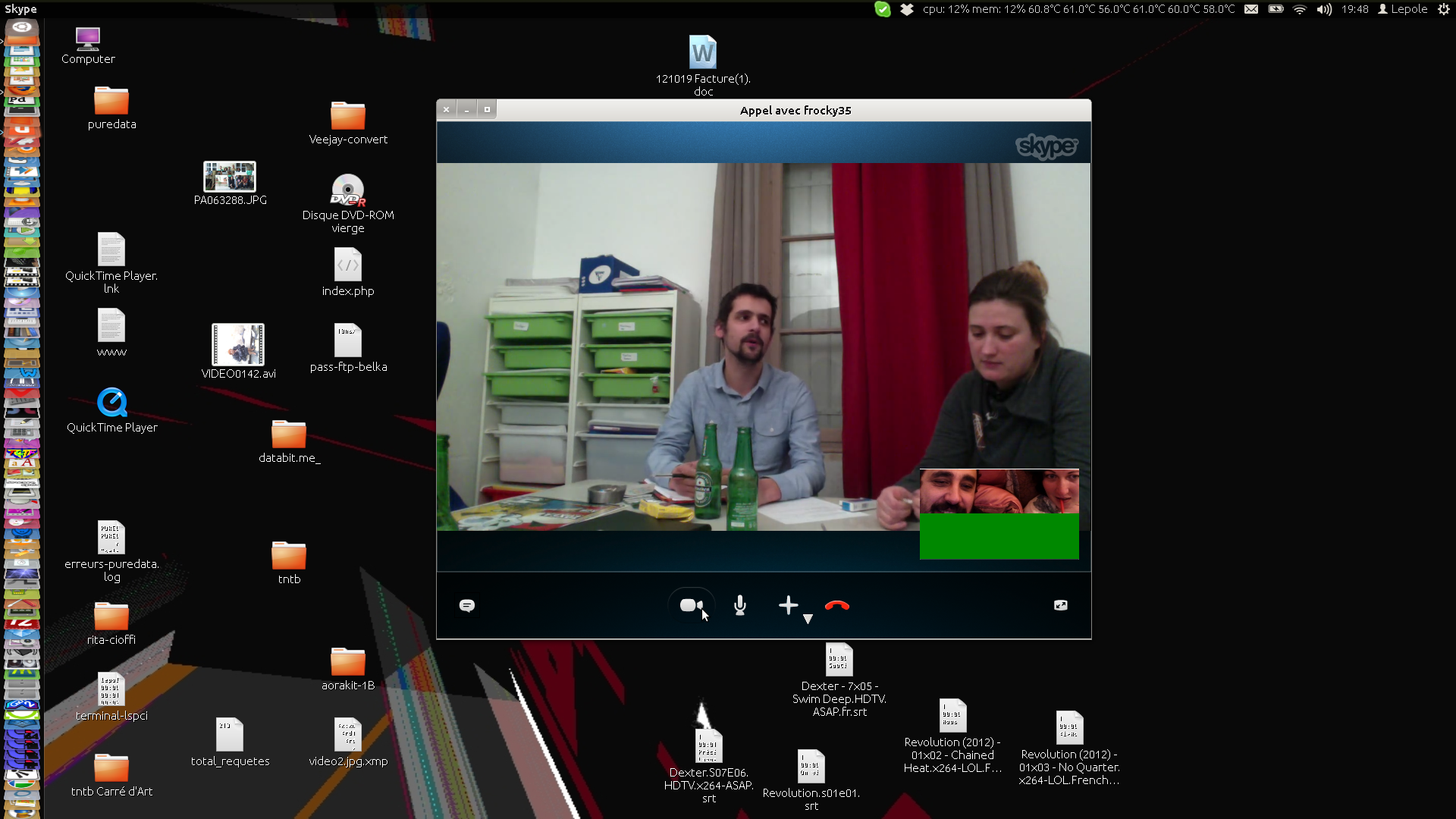Expand the small arrow beside the plus
This screenshot has height=819, width=1456.
point(808,619)
